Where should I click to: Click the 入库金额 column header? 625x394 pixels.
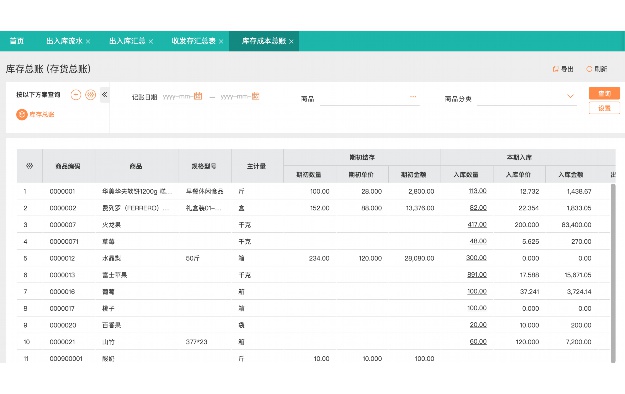click(x=571, y=175)
